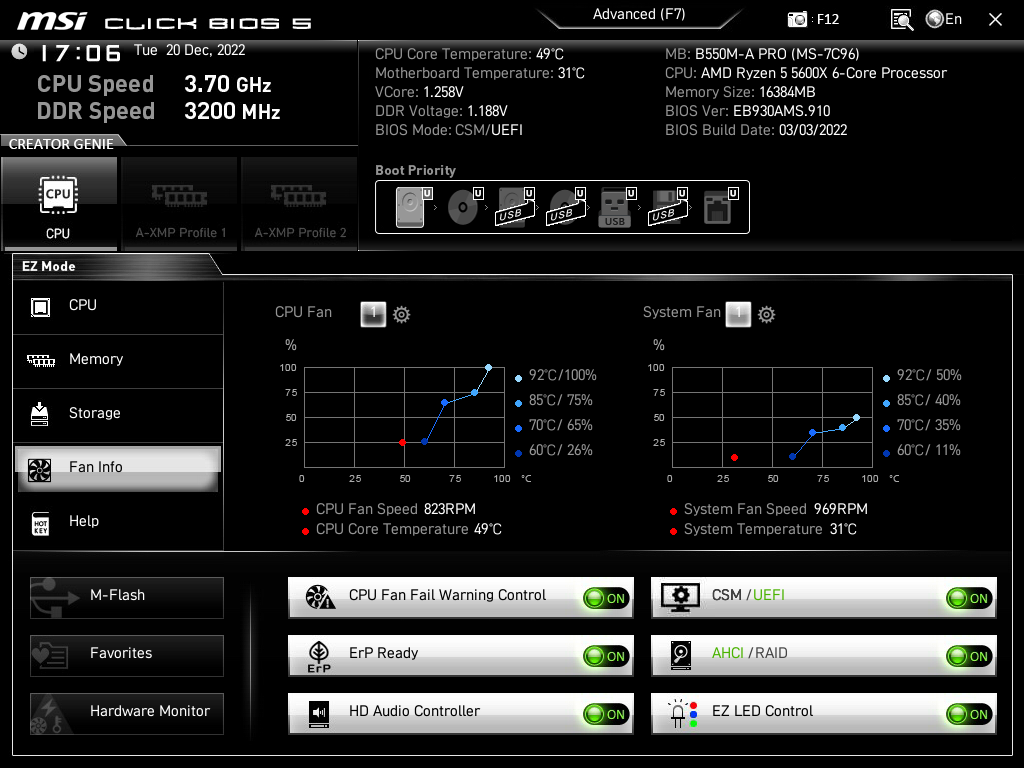Click CPU fan curve point at 70°C
1024x768 pixels.
coord(445,403)
